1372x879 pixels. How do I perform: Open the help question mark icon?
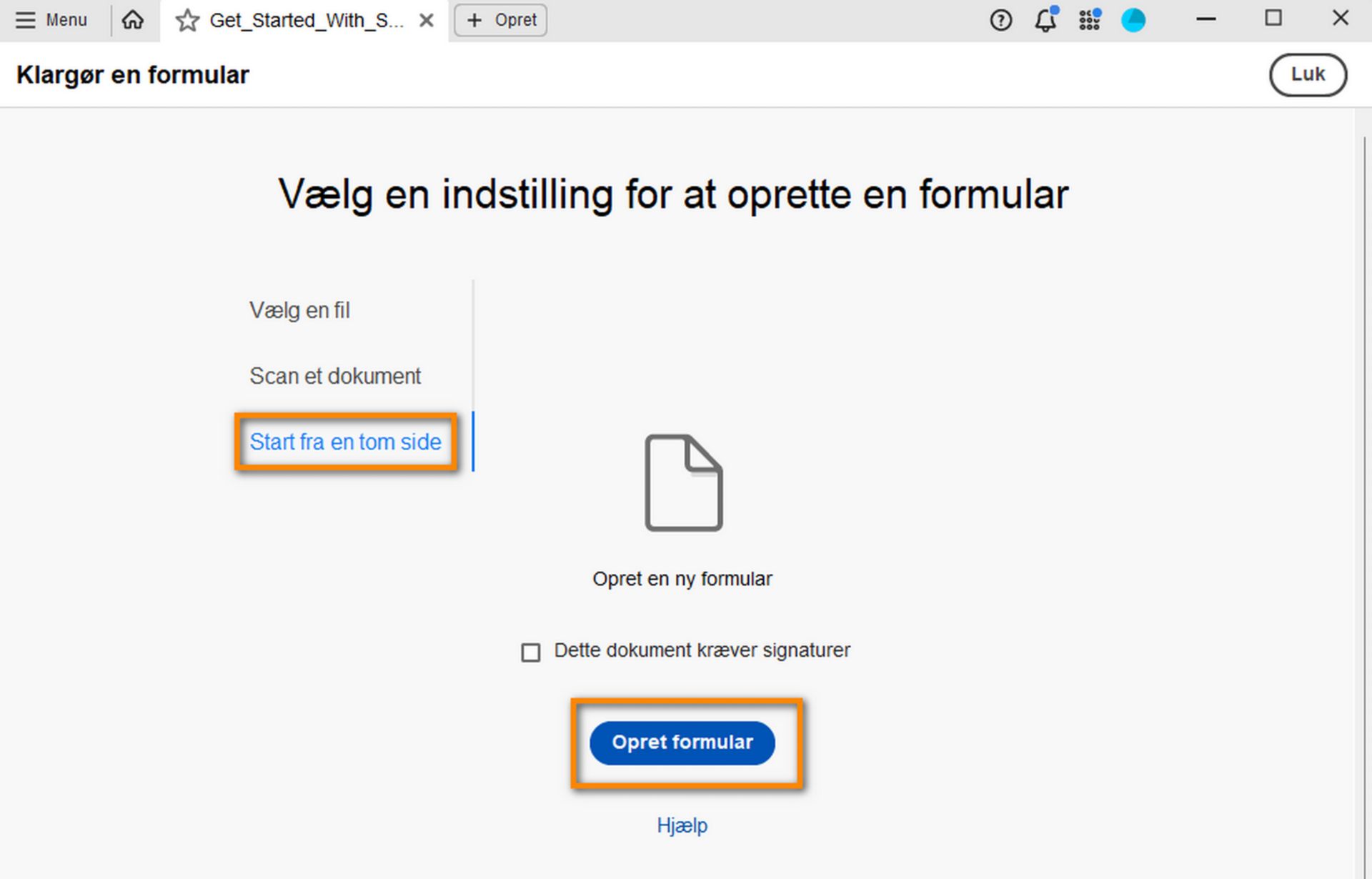point(1000,21)
